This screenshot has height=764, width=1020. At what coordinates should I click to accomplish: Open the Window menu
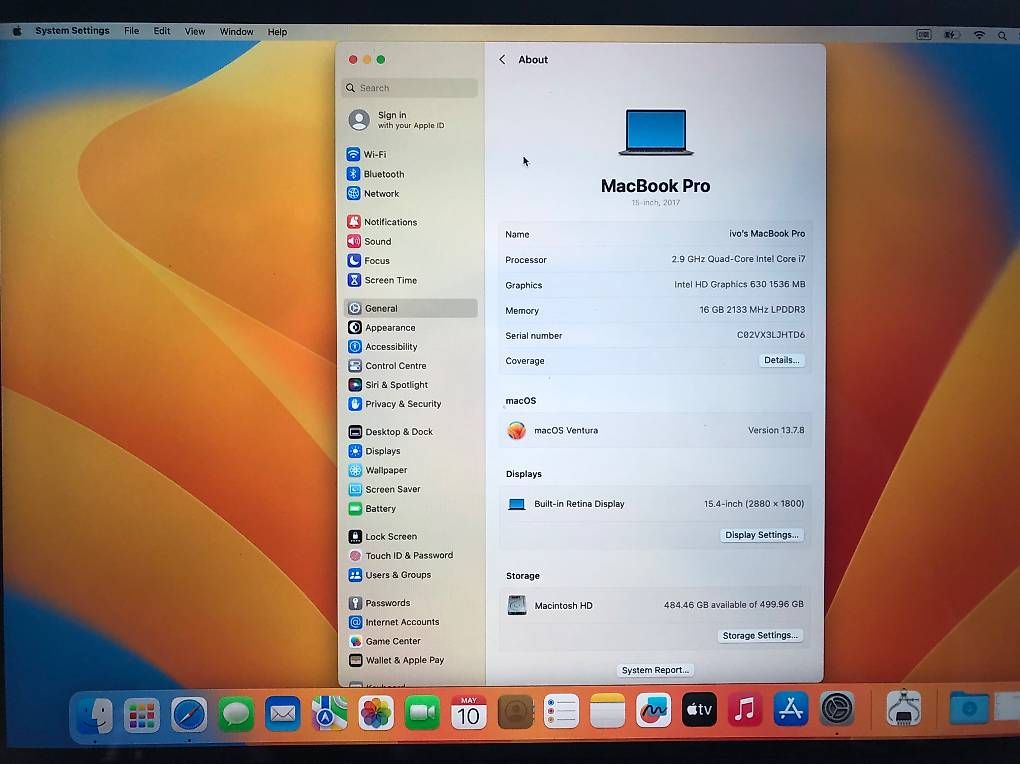tap(236, 31)
